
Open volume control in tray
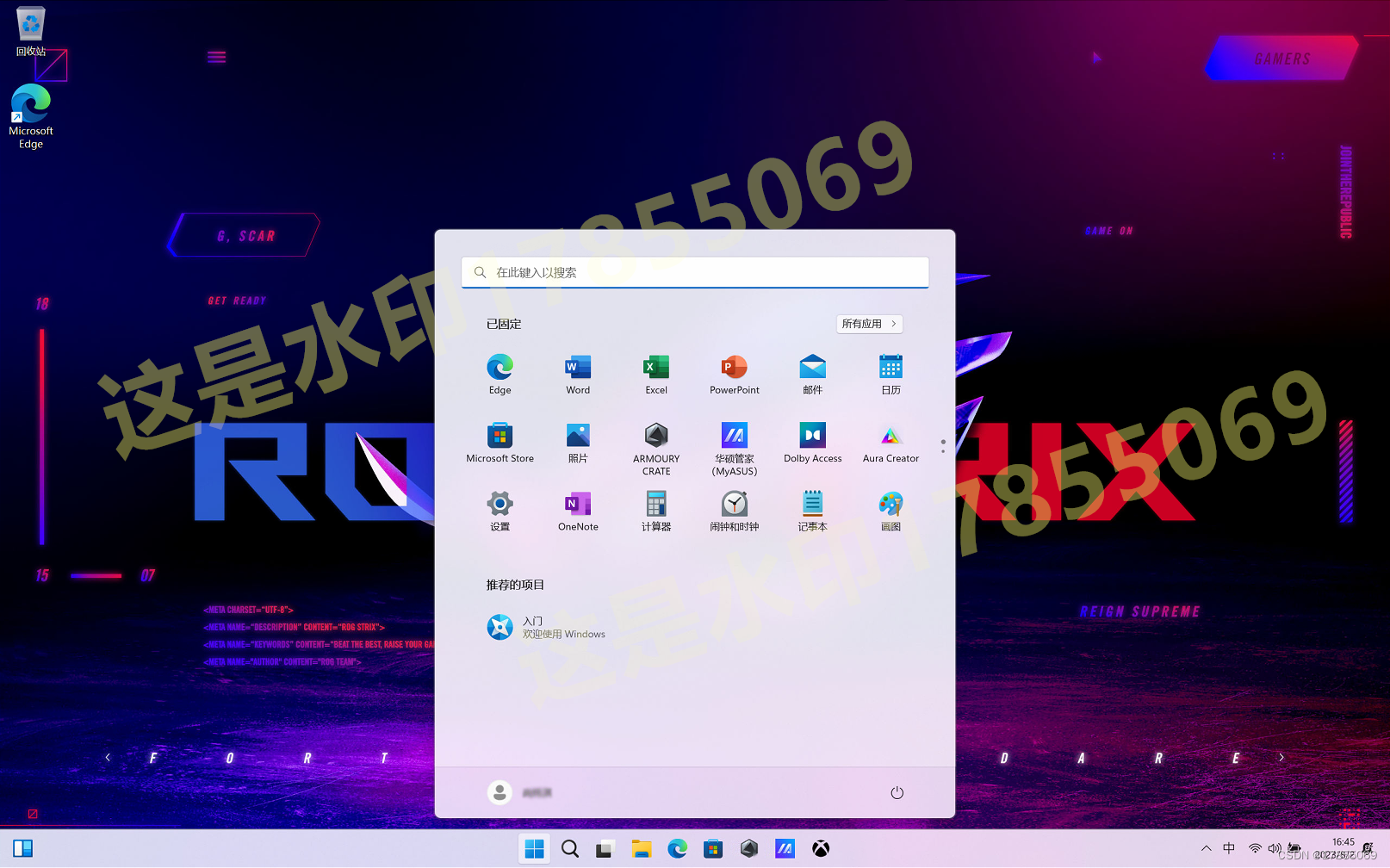pos(1275,849)
